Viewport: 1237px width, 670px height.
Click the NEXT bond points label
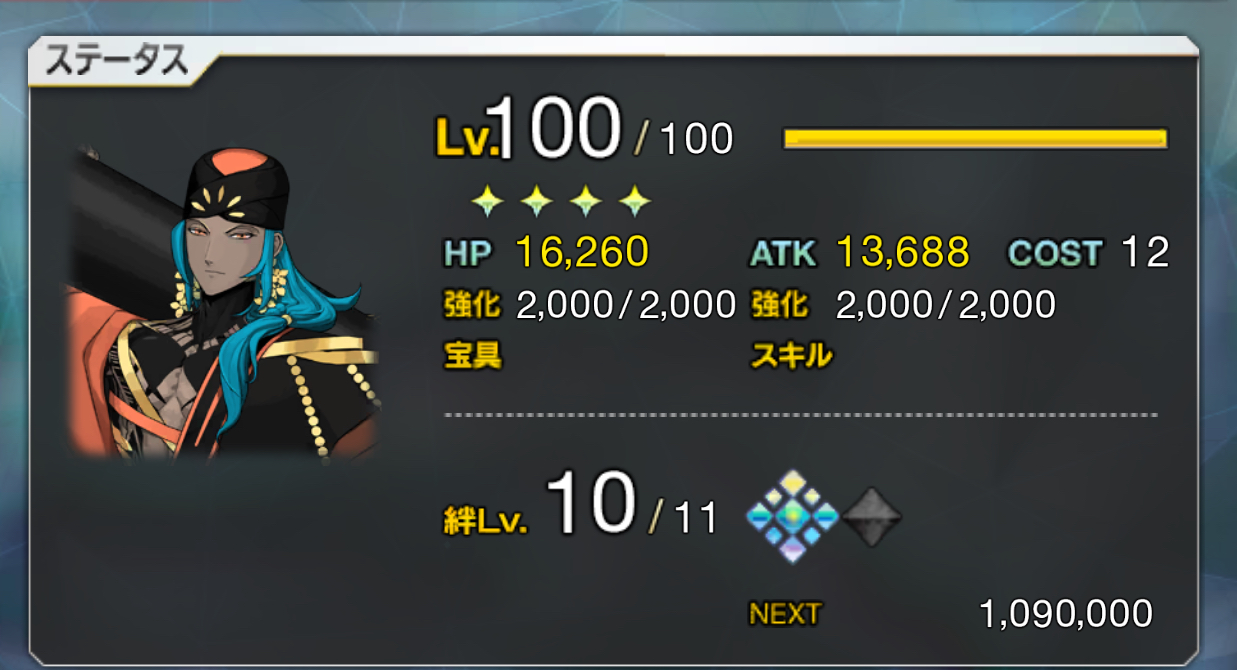pyautogui.click(x=785, y=614)
